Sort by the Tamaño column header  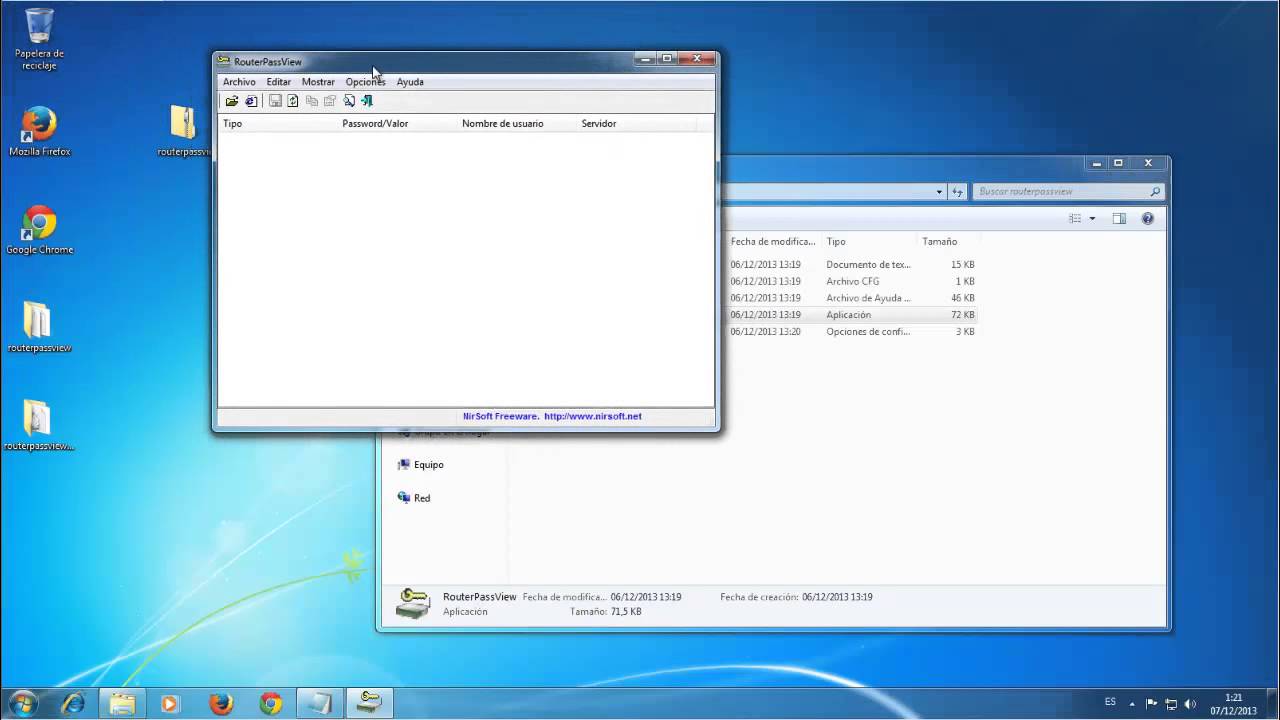click(x=947, y=241)
